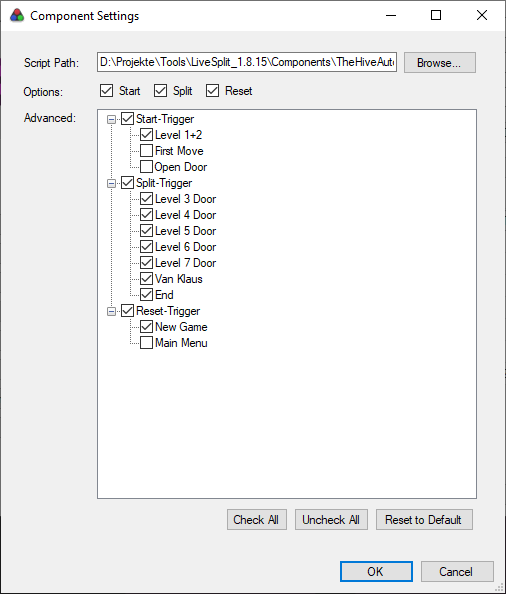
Task: Click into the Script Path field
Action: click(247, 62)
